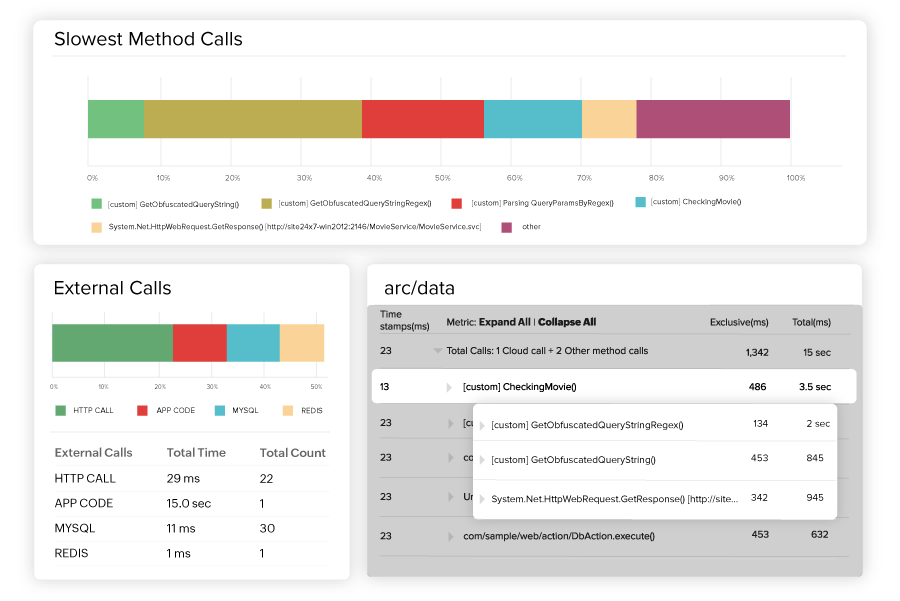Expand the partially hidden row with exclusive 342
Image resolution: width=900 pixels, height=601 pixels.
(451, 497)
